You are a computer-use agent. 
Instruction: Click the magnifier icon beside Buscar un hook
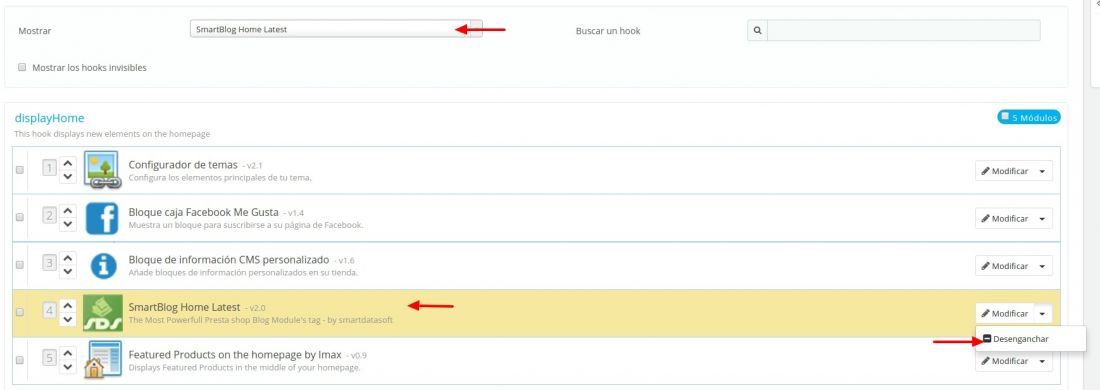757,31
